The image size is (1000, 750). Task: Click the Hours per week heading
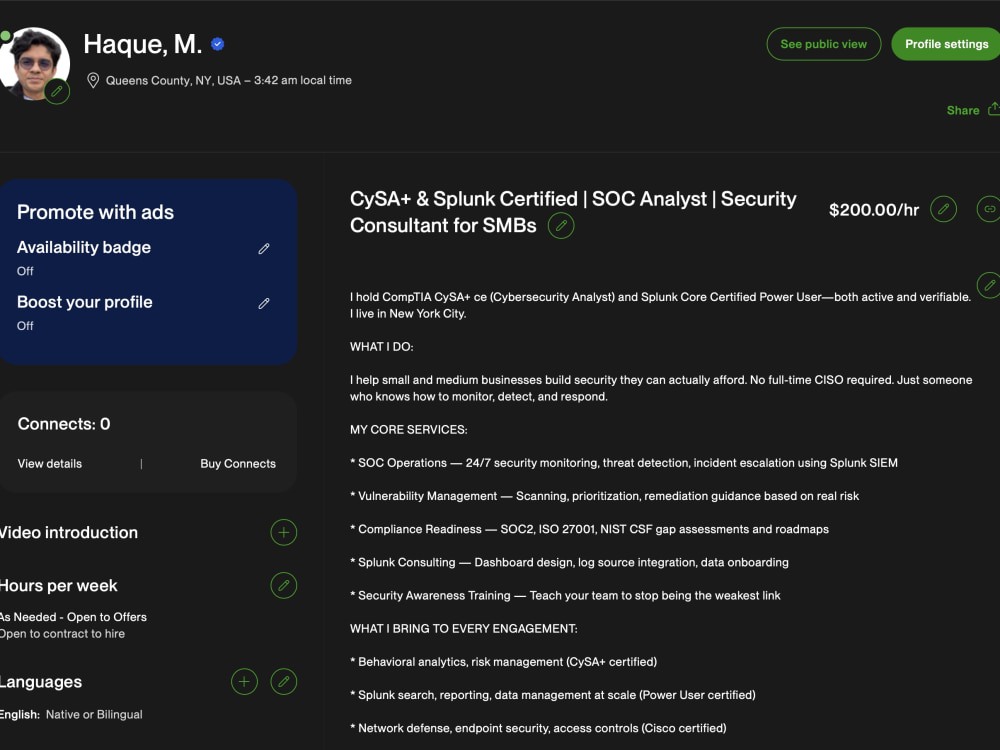coord(59,585)
